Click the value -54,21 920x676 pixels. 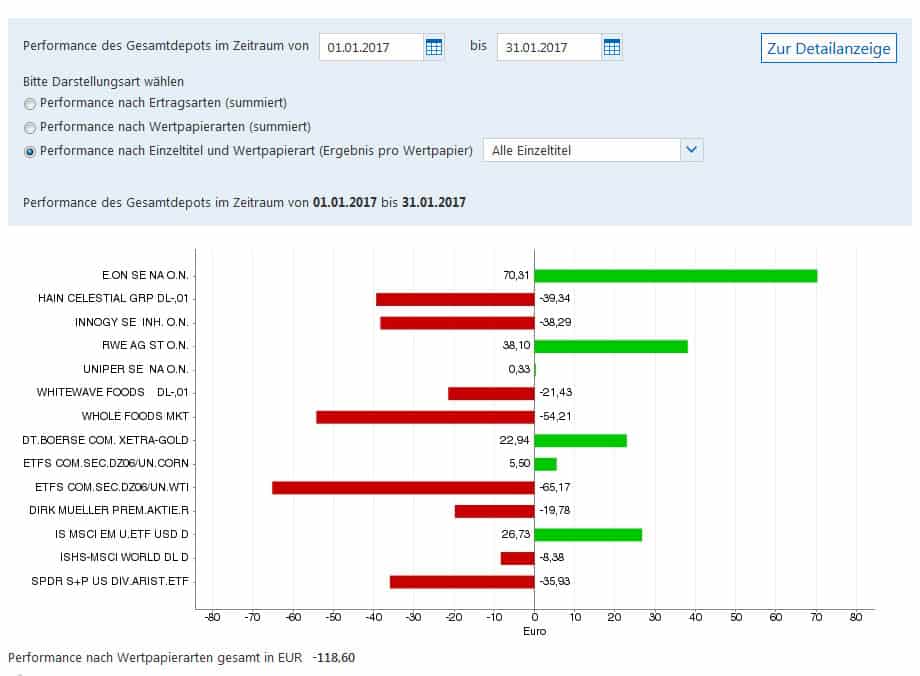[x=555, y=416]
